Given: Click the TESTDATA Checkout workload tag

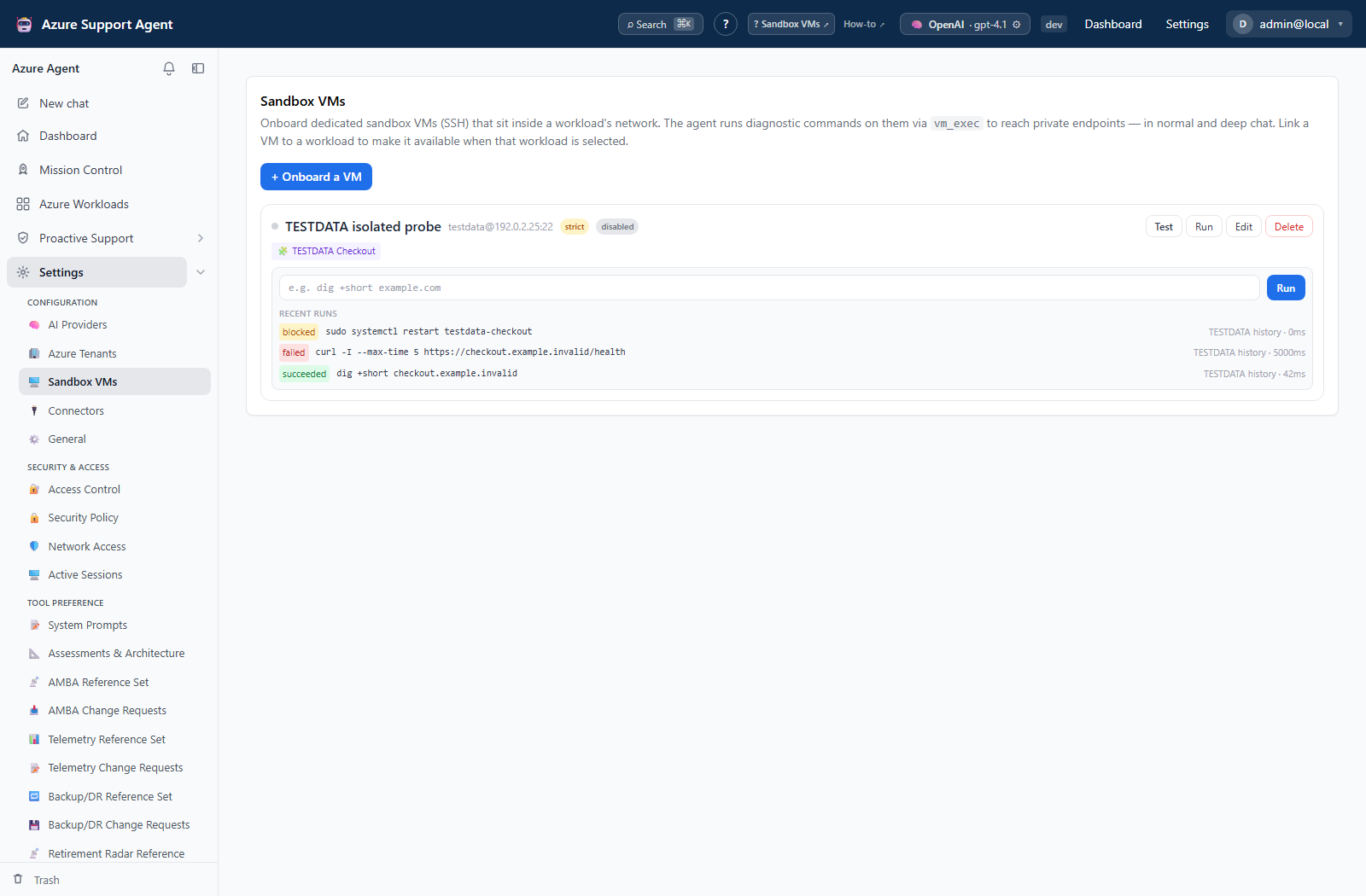Looking at the screenshot, I should pyautogui.click(x=326, y=251).
